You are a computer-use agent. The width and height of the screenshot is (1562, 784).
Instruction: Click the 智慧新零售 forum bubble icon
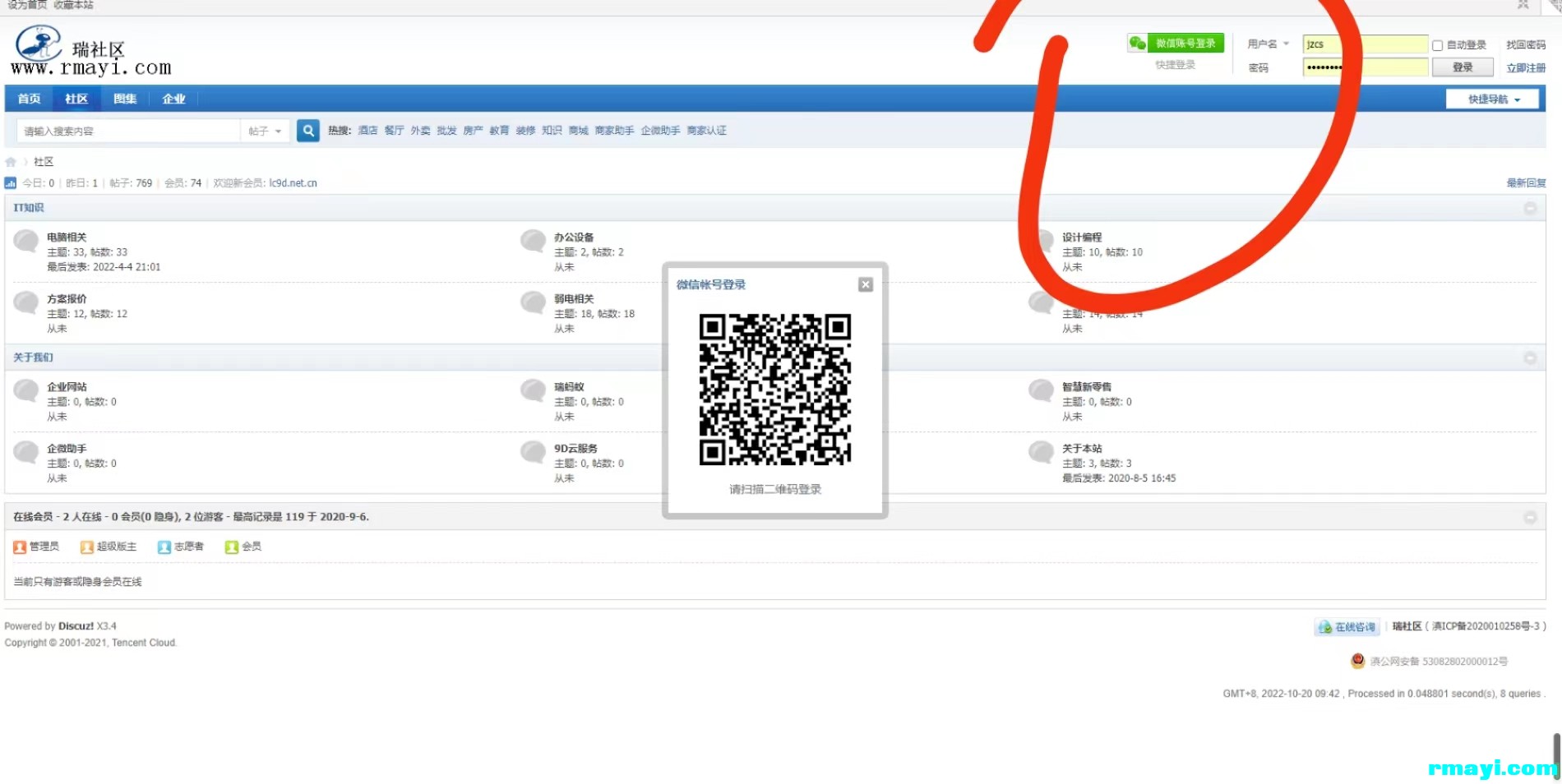point(1042,390)
